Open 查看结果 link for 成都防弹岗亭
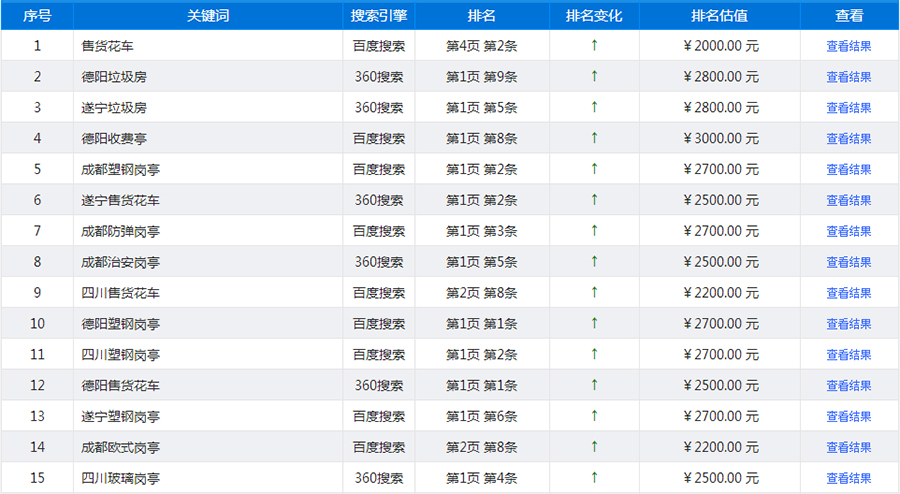 tap(848, 232)
